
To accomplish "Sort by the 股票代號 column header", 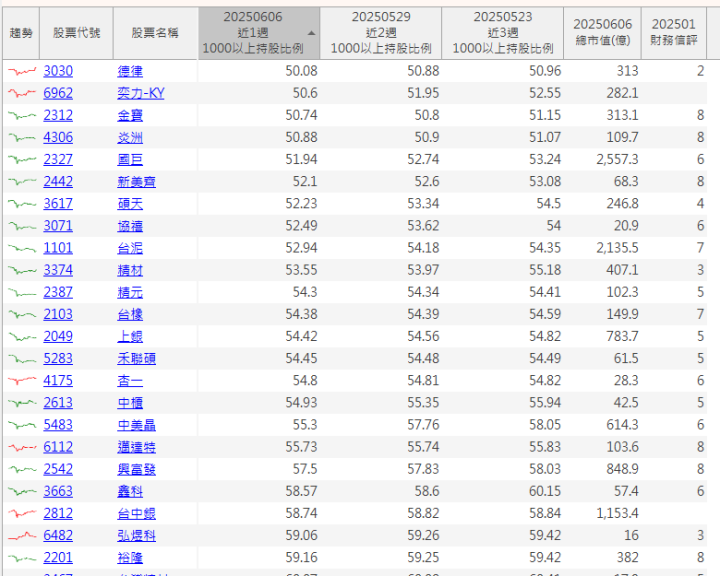I will pyautogui.click(x=76, y=33).
